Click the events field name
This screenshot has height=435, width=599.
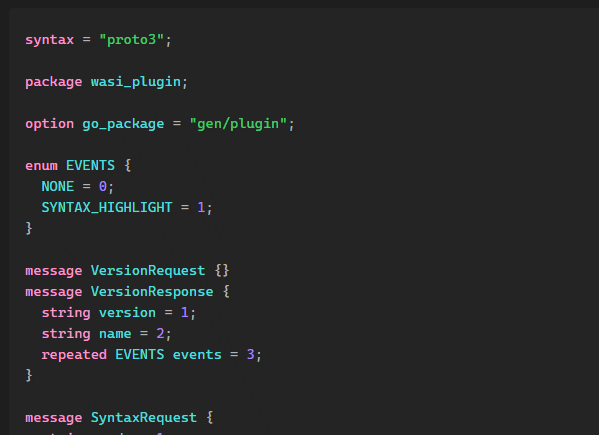(197, 355)
